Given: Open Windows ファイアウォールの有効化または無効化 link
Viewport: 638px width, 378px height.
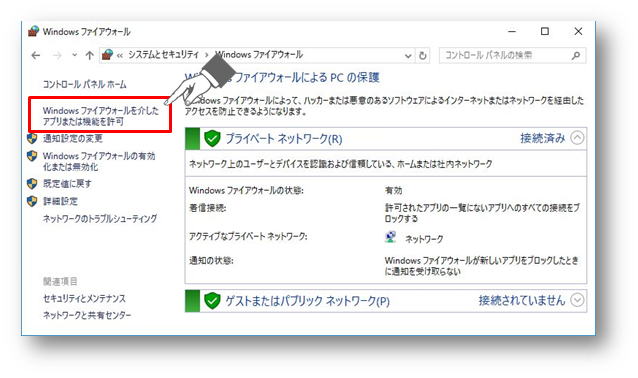Looking at the screenshot, I should pos(99,162).
